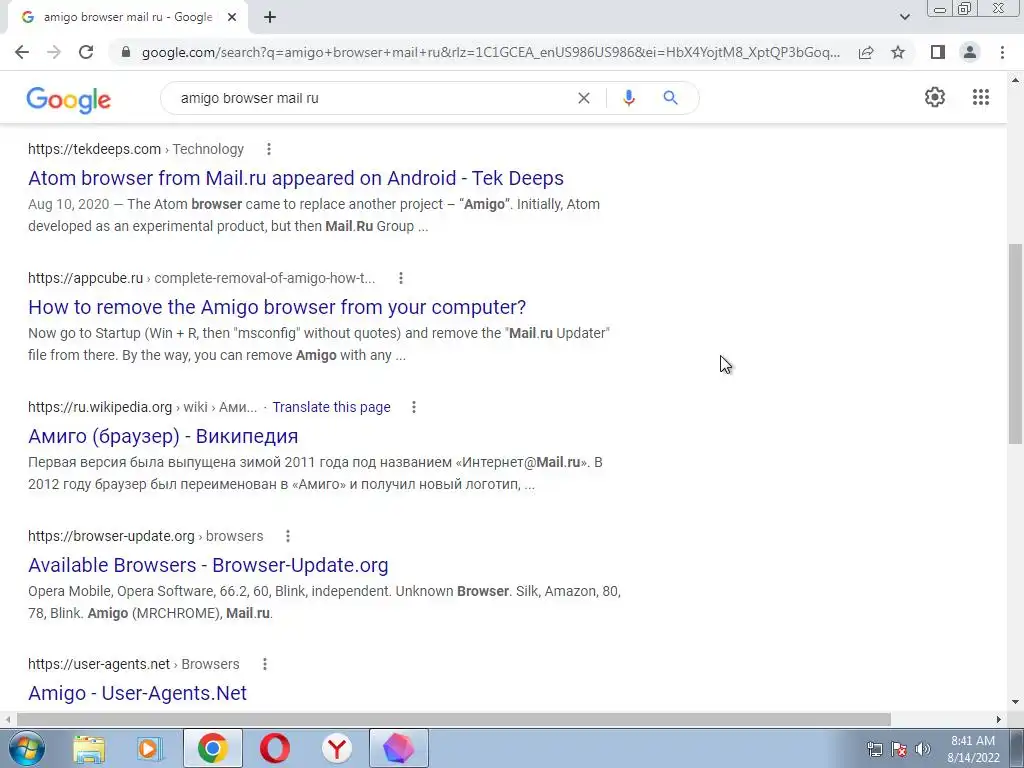The width and height of the screenshot is (1024, 768).
Task: Open more options for tekdeeps.com result
Action: (x=268, y=150)
